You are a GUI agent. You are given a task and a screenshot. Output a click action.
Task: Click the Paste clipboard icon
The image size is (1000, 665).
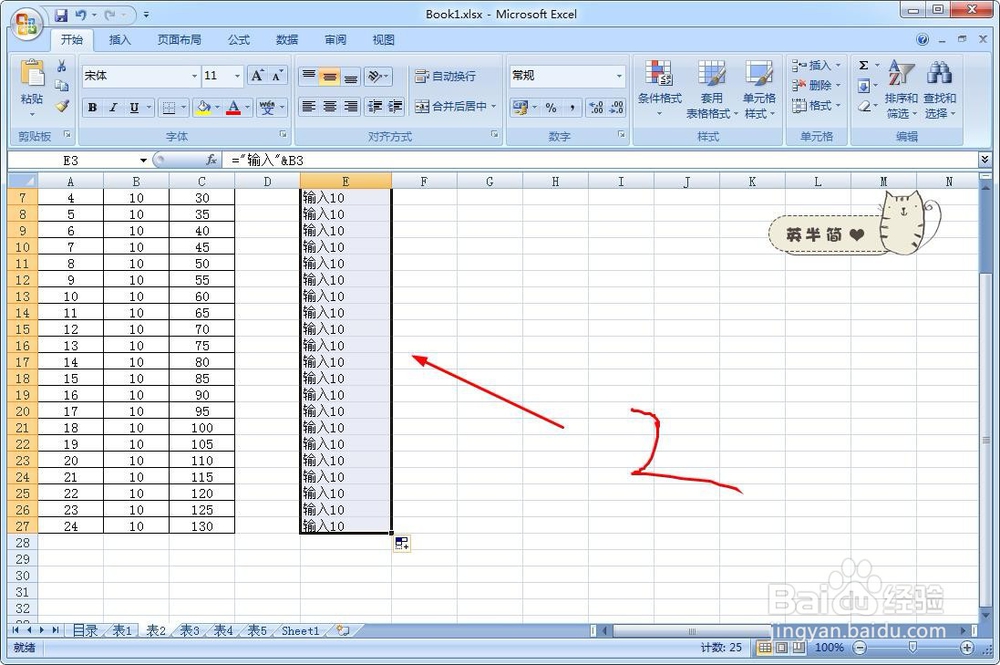tap(31, 74)
